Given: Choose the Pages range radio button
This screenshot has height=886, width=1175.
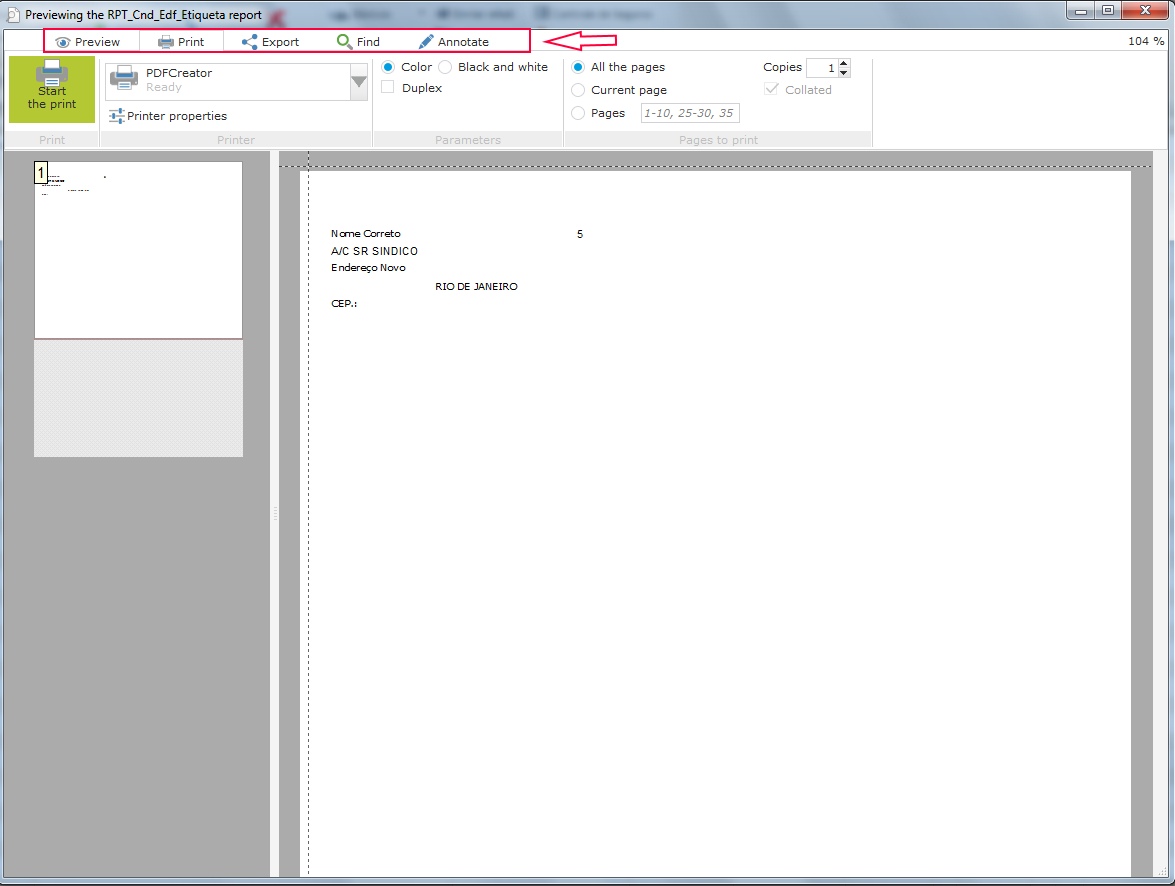Looking at the screenshot, I should point(578,113).
